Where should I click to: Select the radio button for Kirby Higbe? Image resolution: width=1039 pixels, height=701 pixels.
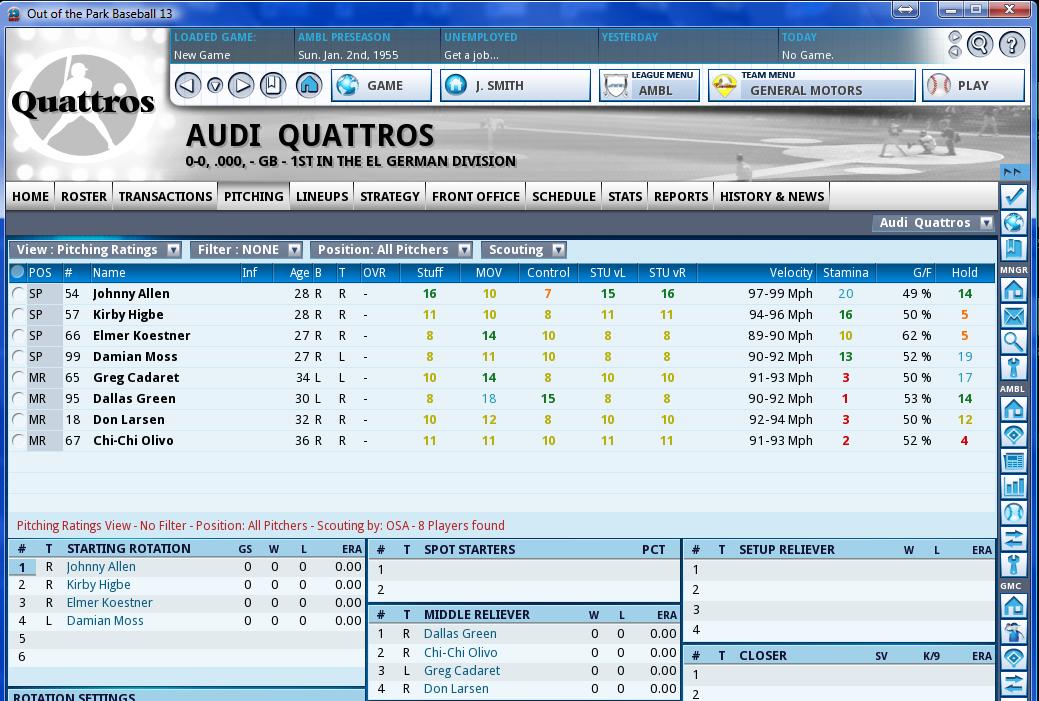pyautogui.click(x=19, y=315)
